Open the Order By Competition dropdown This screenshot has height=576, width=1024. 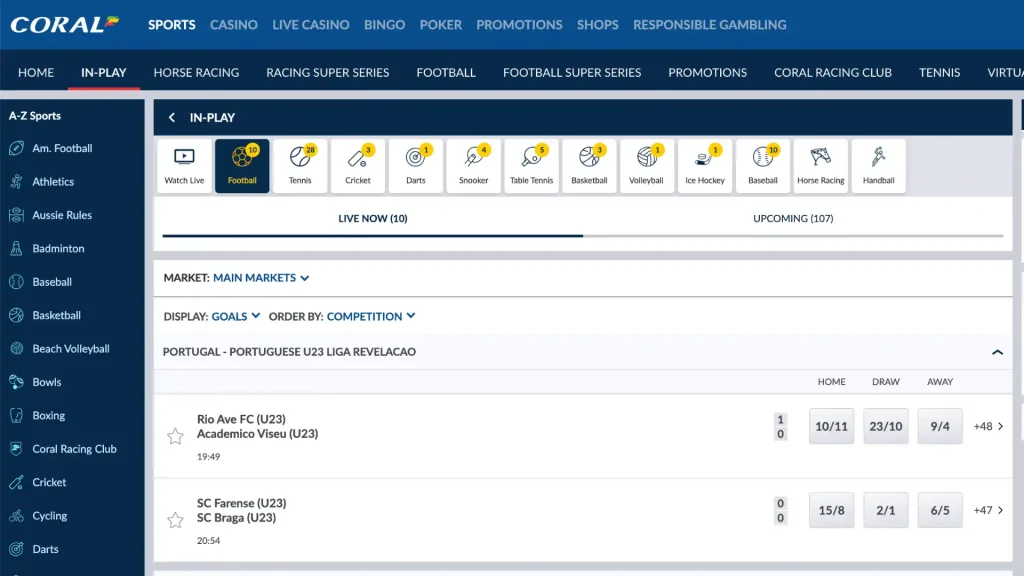click(371, 316)
